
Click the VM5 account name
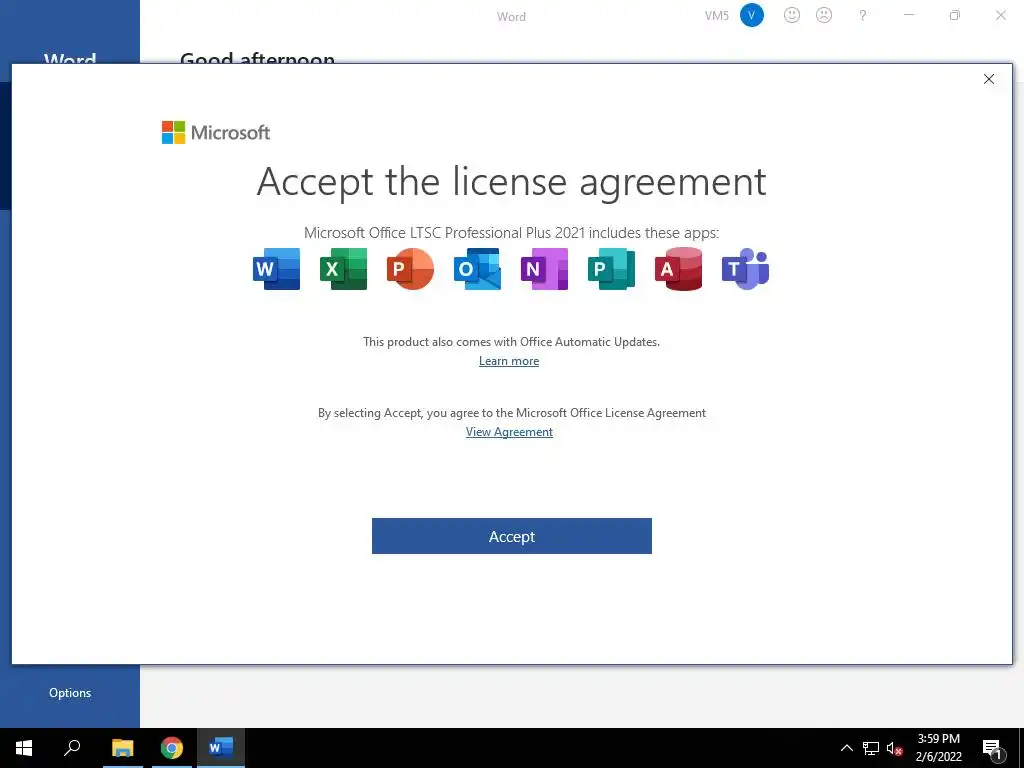[716, 16]
